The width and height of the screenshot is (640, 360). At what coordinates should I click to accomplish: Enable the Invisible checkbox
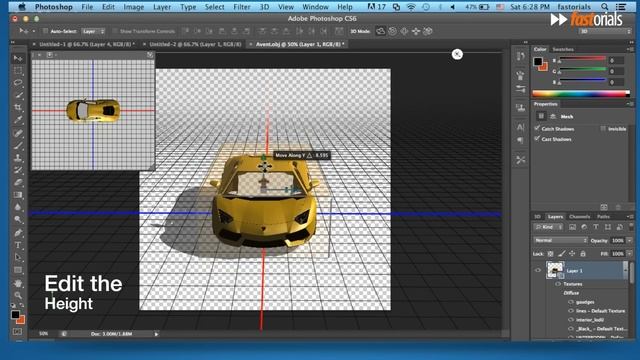[x=603, y=129]
